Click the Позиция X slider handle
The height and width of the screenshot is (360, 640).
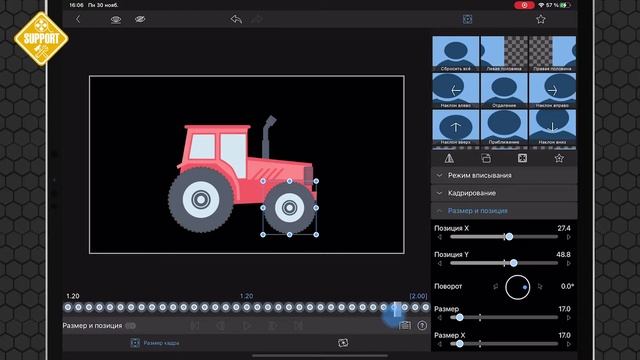point(509,237)
